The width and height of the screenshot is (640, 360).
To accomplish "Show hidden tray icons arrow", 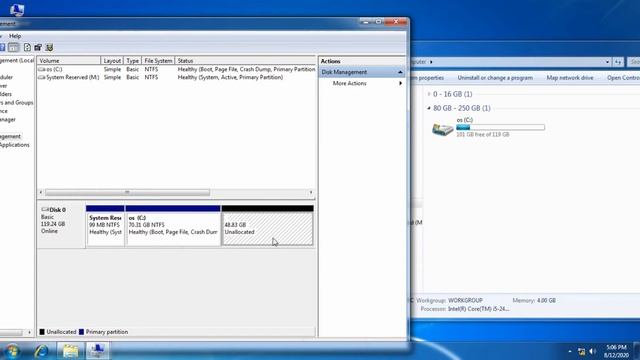I will coord(570,351).
